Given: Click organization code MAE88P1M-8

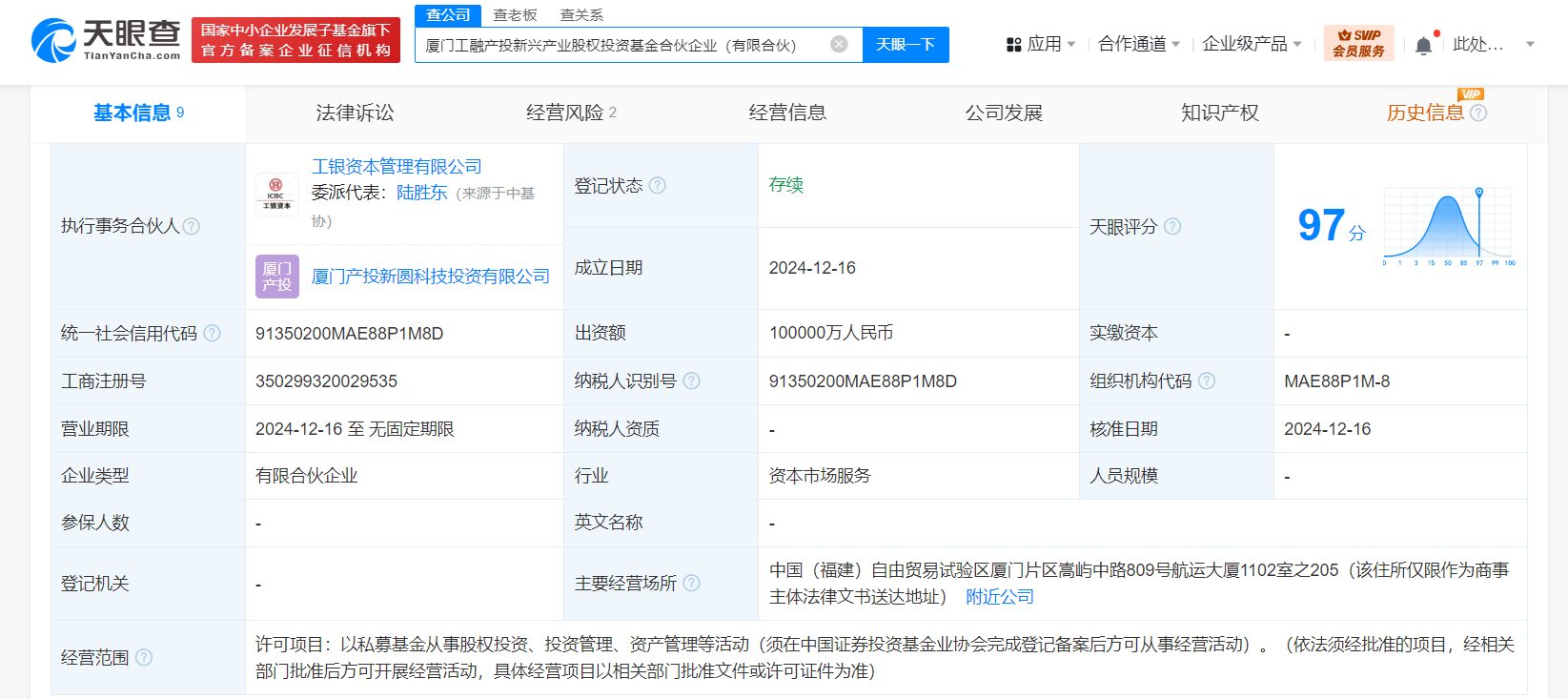Looking at the screenshot, I should click(x=1336, y=381).
